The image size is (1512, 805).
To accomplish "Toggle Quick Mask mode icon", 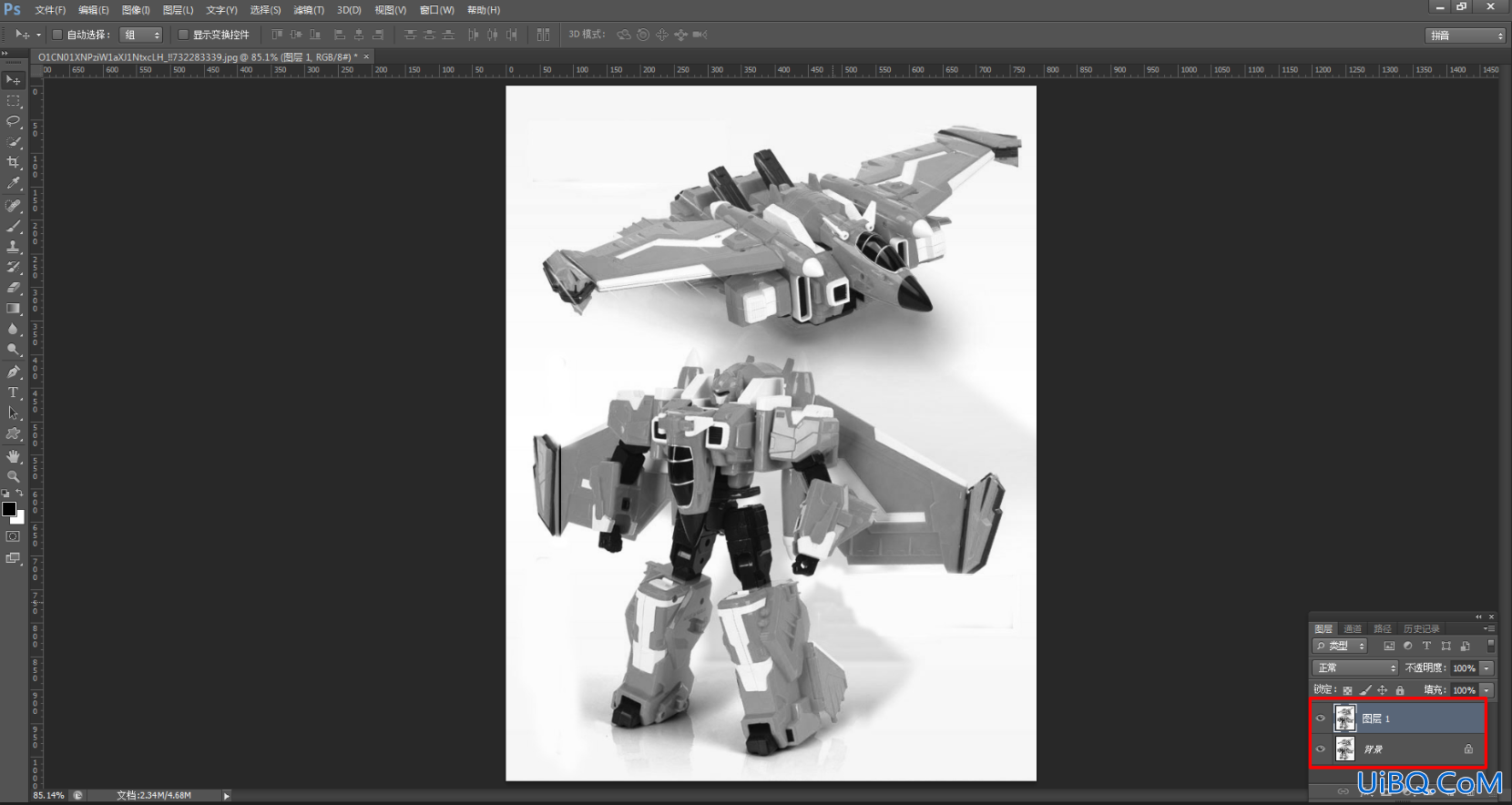I will [13, 536].
